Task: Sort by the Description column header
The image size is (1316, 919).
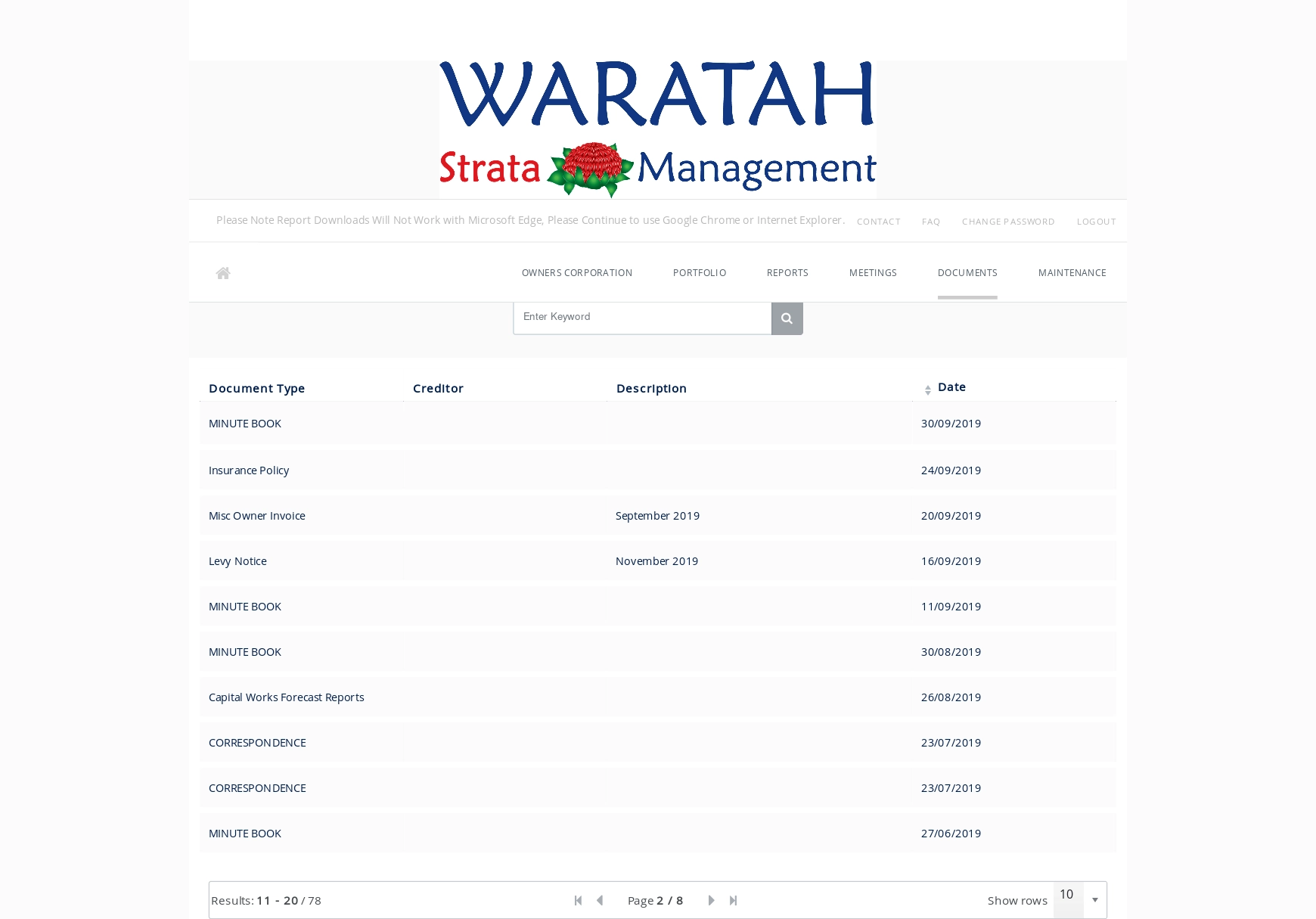Action: [651, 389]
